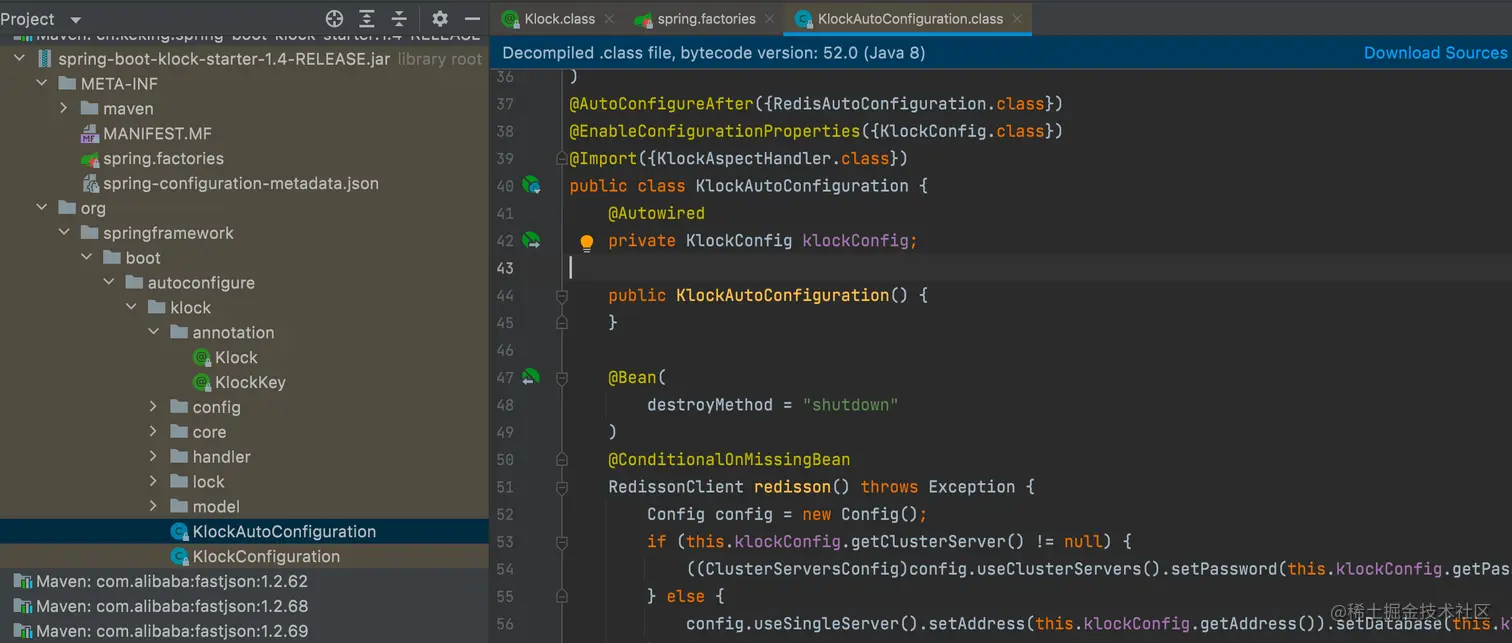
Task: Open the KlockKey annotation class
Action: 250,382
